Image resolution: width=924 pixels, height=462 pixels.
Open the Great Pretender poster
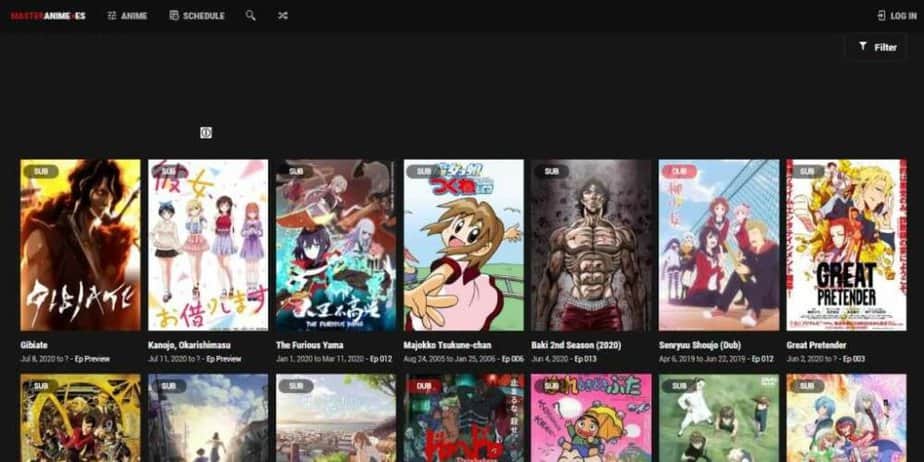click(x=847, y=245)
